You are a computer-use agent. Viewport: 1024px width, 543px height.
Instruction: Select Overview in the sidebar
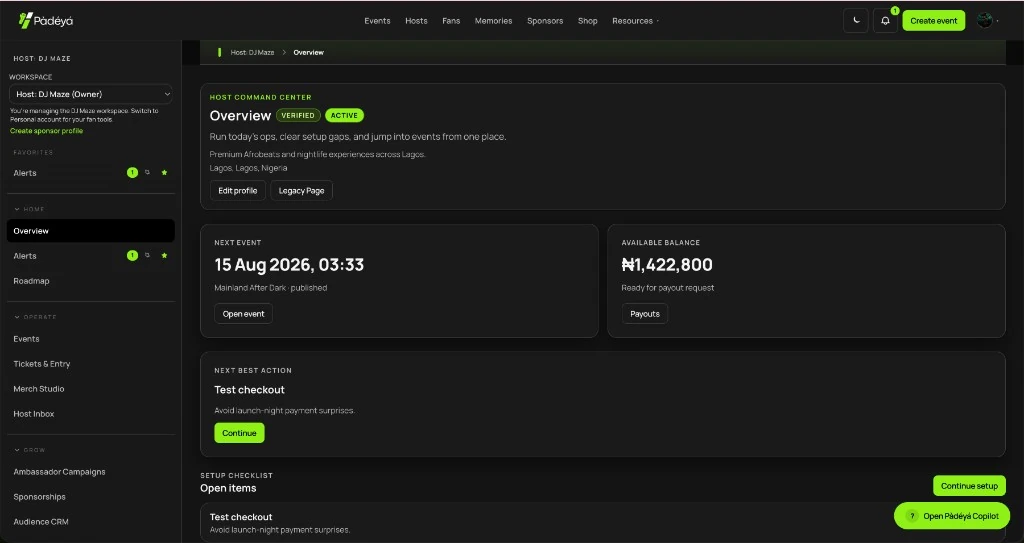tap(91, 231)
